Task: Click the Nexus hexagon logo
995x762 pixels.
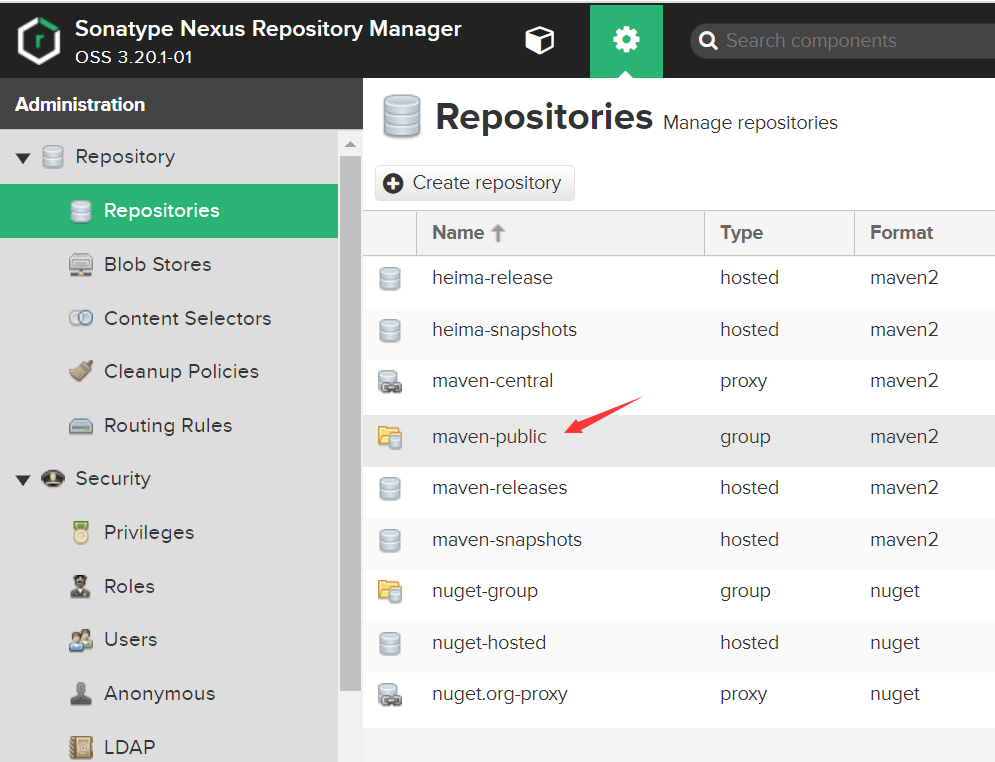Action: pyautogui.click(x=39, y=41)
